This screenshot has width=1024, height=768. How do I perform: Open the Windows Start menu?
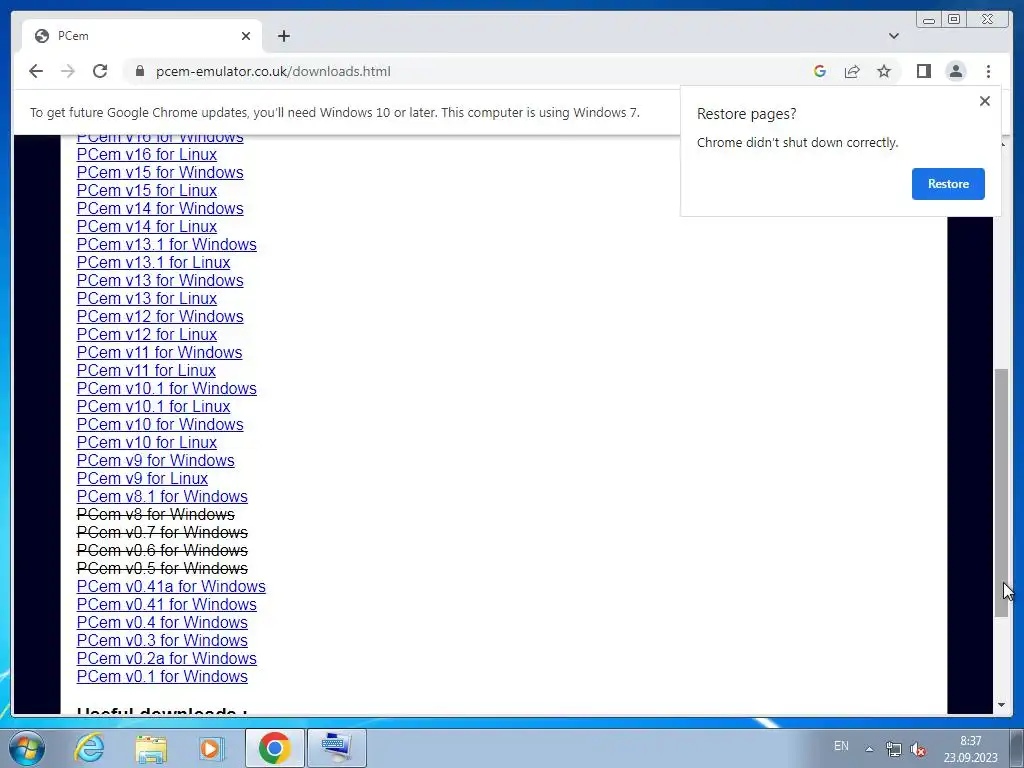(27, 748)
